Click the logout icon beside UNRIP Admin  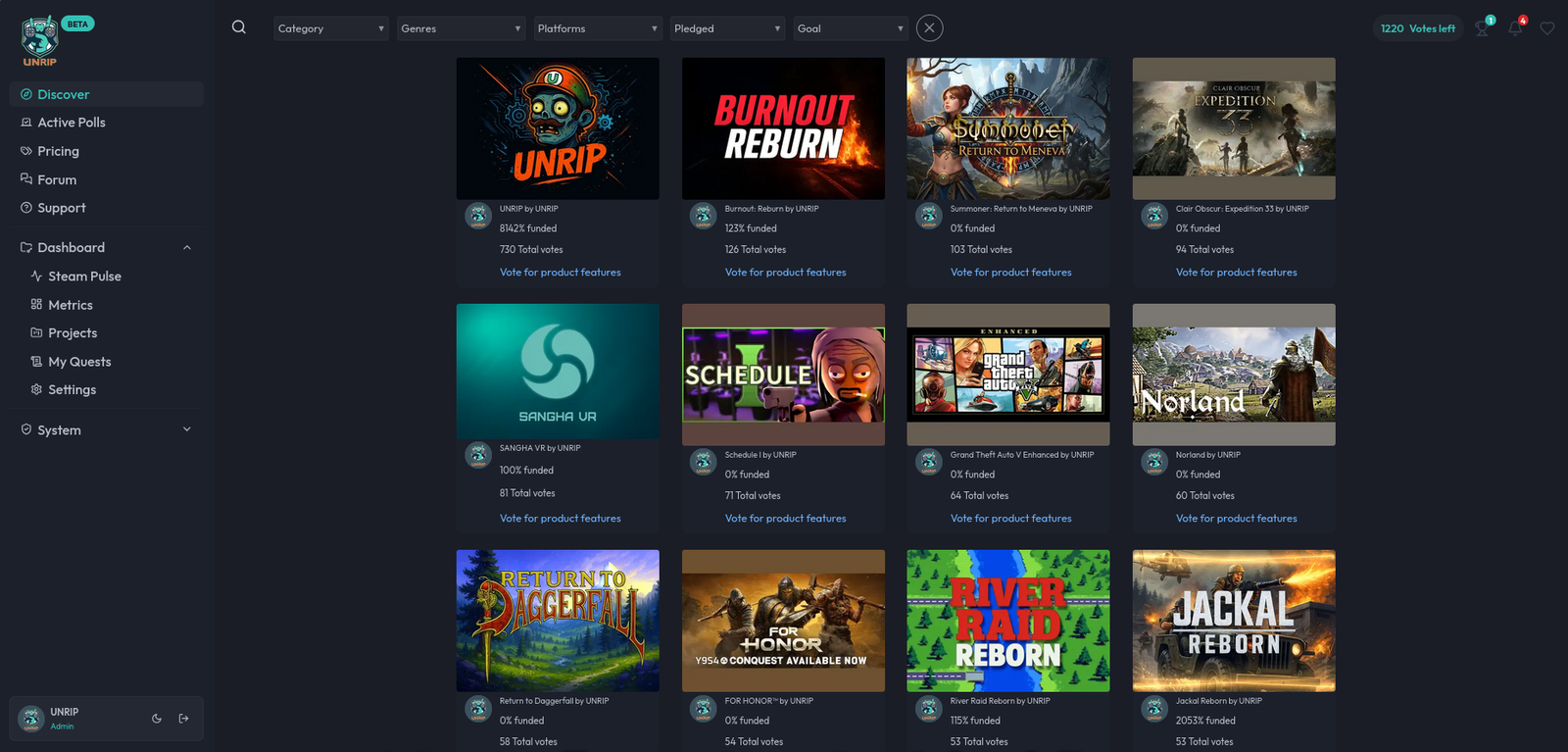tap(183, 719)
